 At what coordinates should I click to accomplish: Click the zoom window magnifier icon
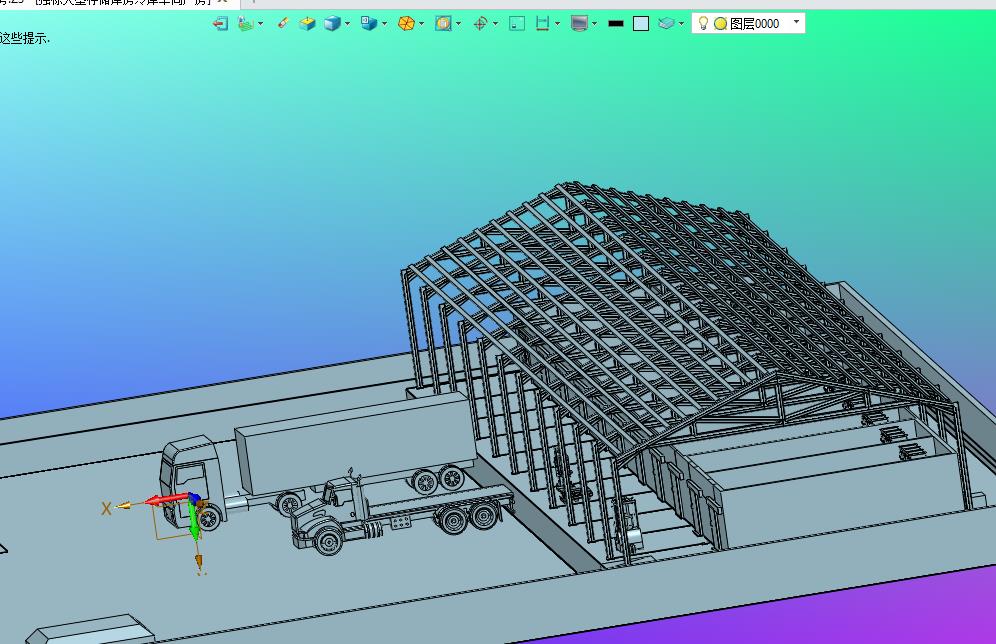click(x=443, y=24)
